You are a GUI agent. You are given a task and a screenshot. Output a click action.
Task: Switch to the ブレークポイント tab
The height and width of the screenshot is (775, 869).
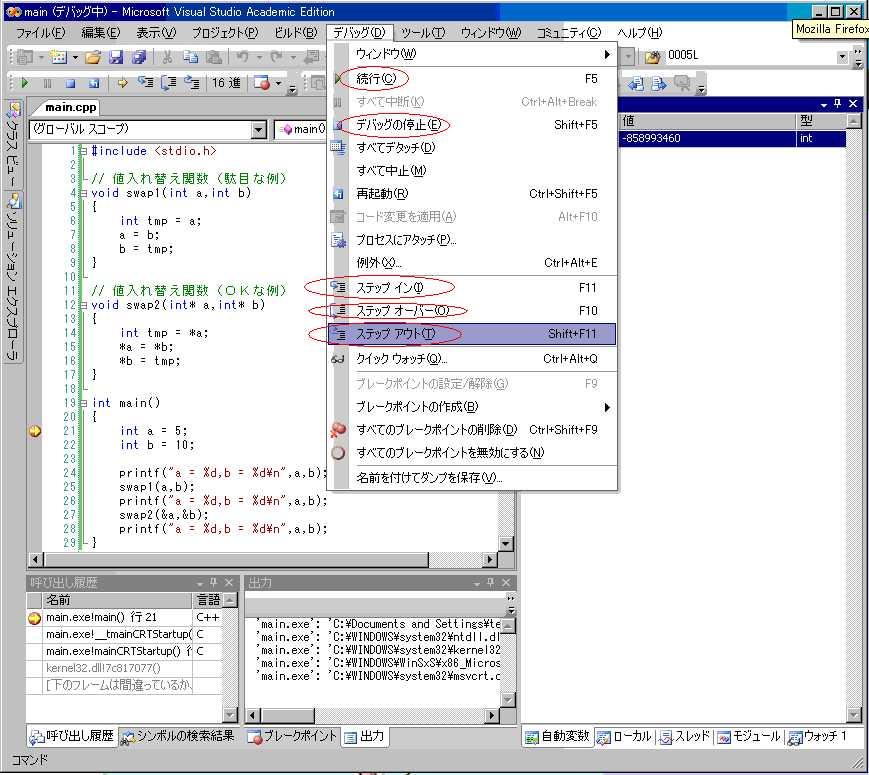[292, 737]
